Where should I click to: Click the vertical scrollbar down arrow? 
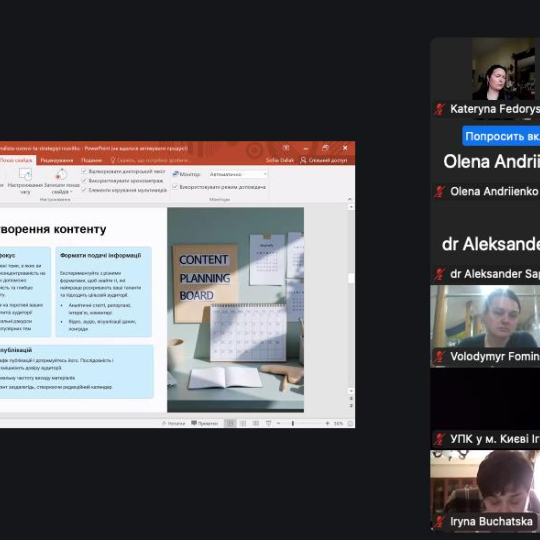[351, 391]
